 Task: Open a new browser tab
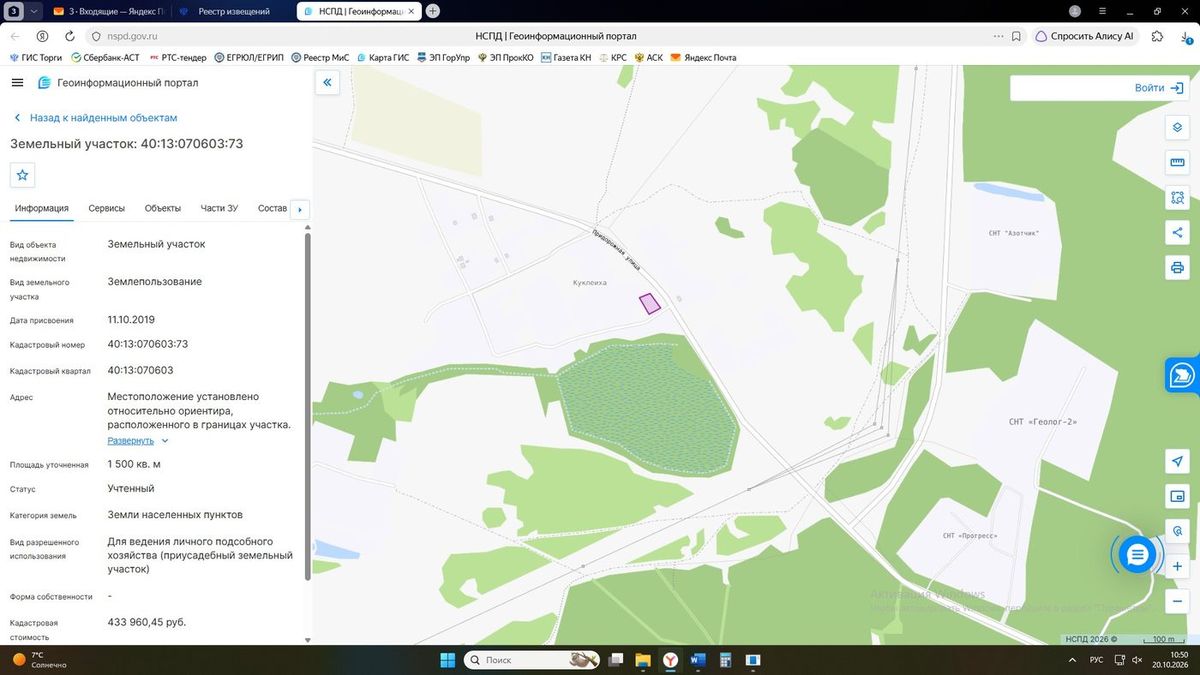click(433, 11)
